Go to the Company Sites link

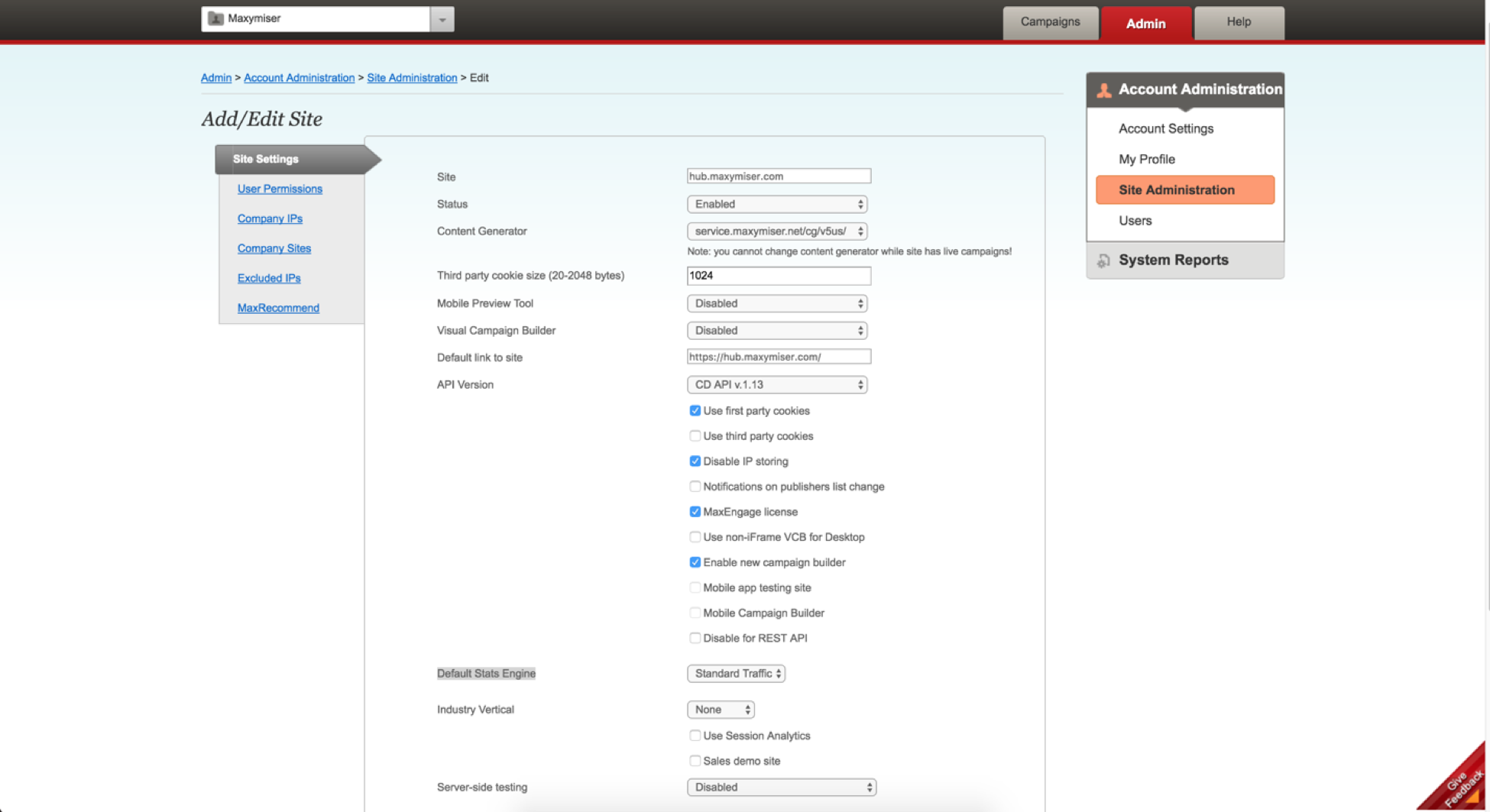click(x=274, y=249)
